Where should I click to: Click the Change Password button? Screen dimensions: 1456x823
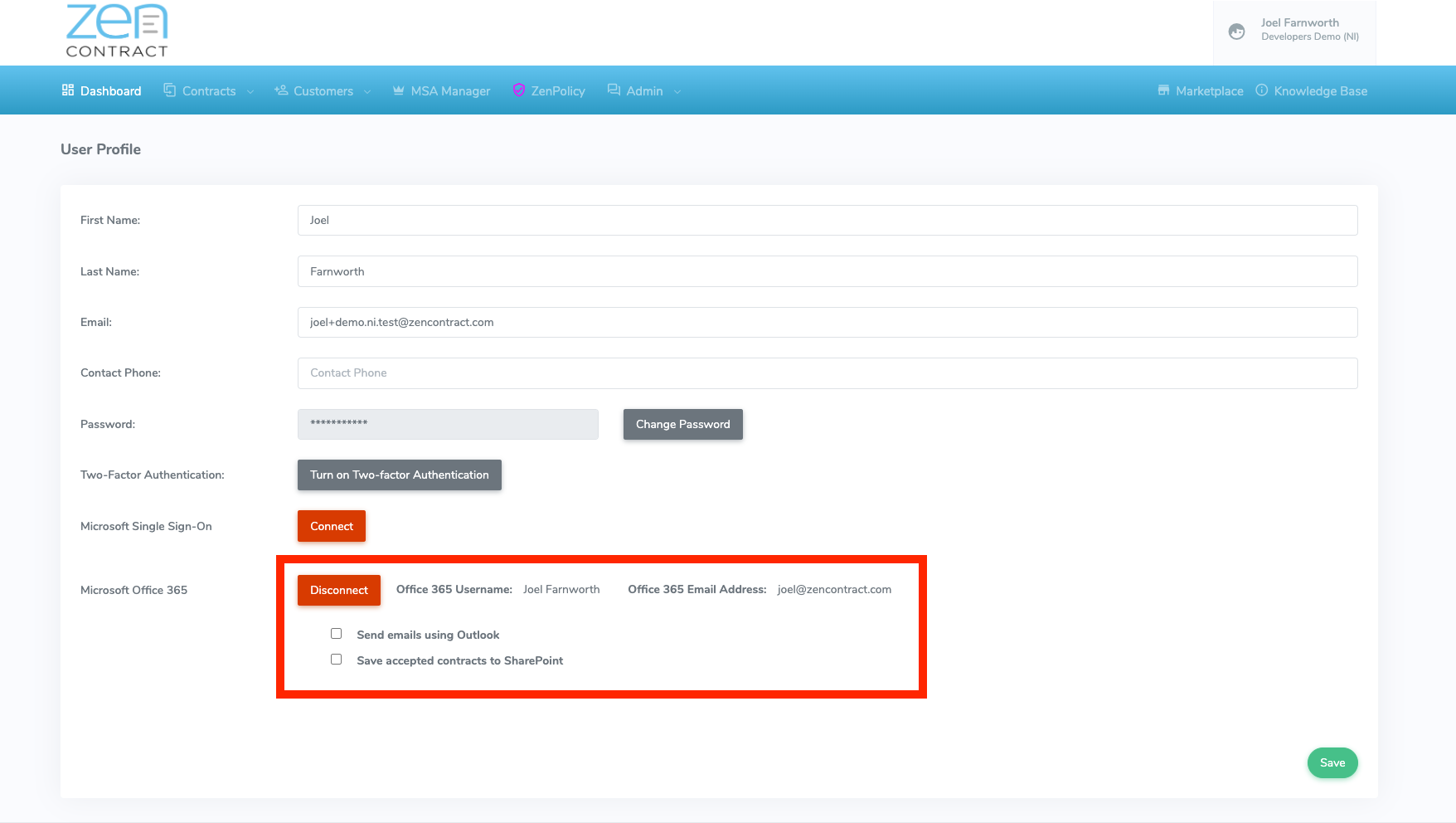pos(682,424)
